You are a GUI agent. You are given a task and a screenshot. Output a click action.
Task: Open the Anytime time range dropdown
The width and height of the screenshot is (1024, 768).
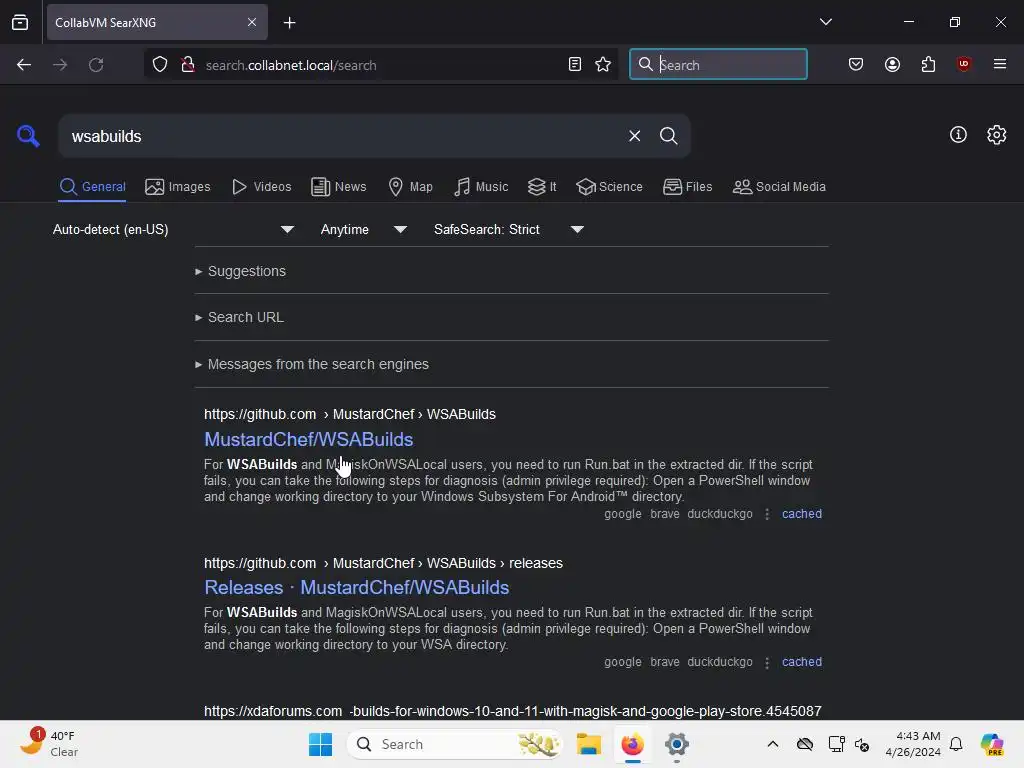(x=363, y=230)
